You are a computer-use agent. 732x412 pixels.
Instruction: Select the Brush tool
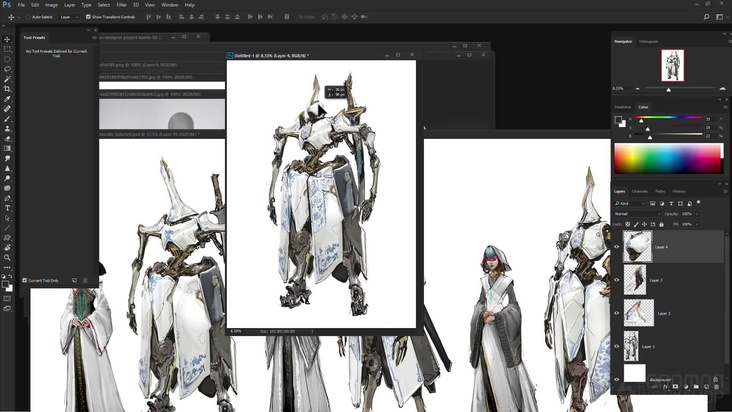click(7, 119)
